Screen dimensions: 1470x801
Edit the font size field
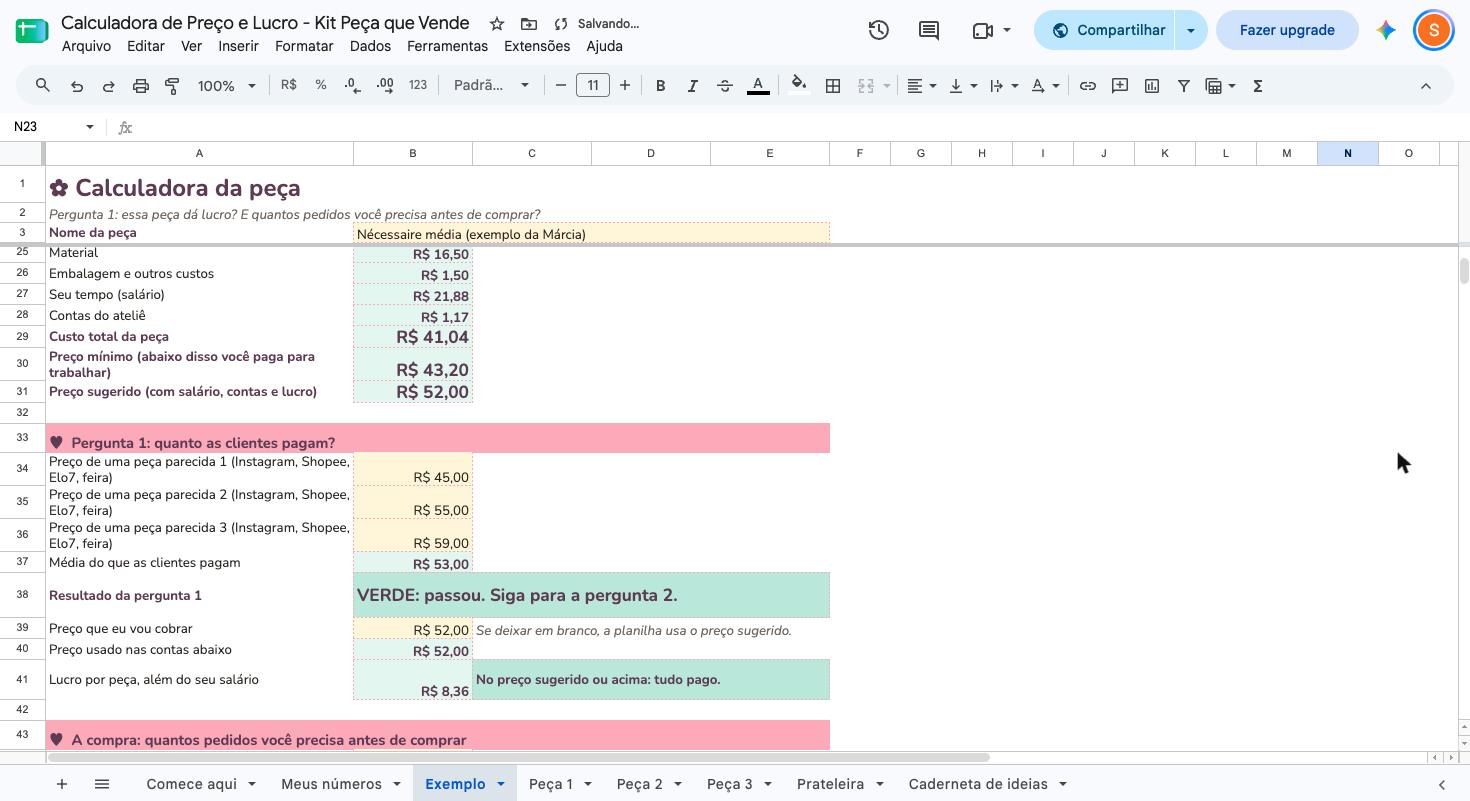593,86
